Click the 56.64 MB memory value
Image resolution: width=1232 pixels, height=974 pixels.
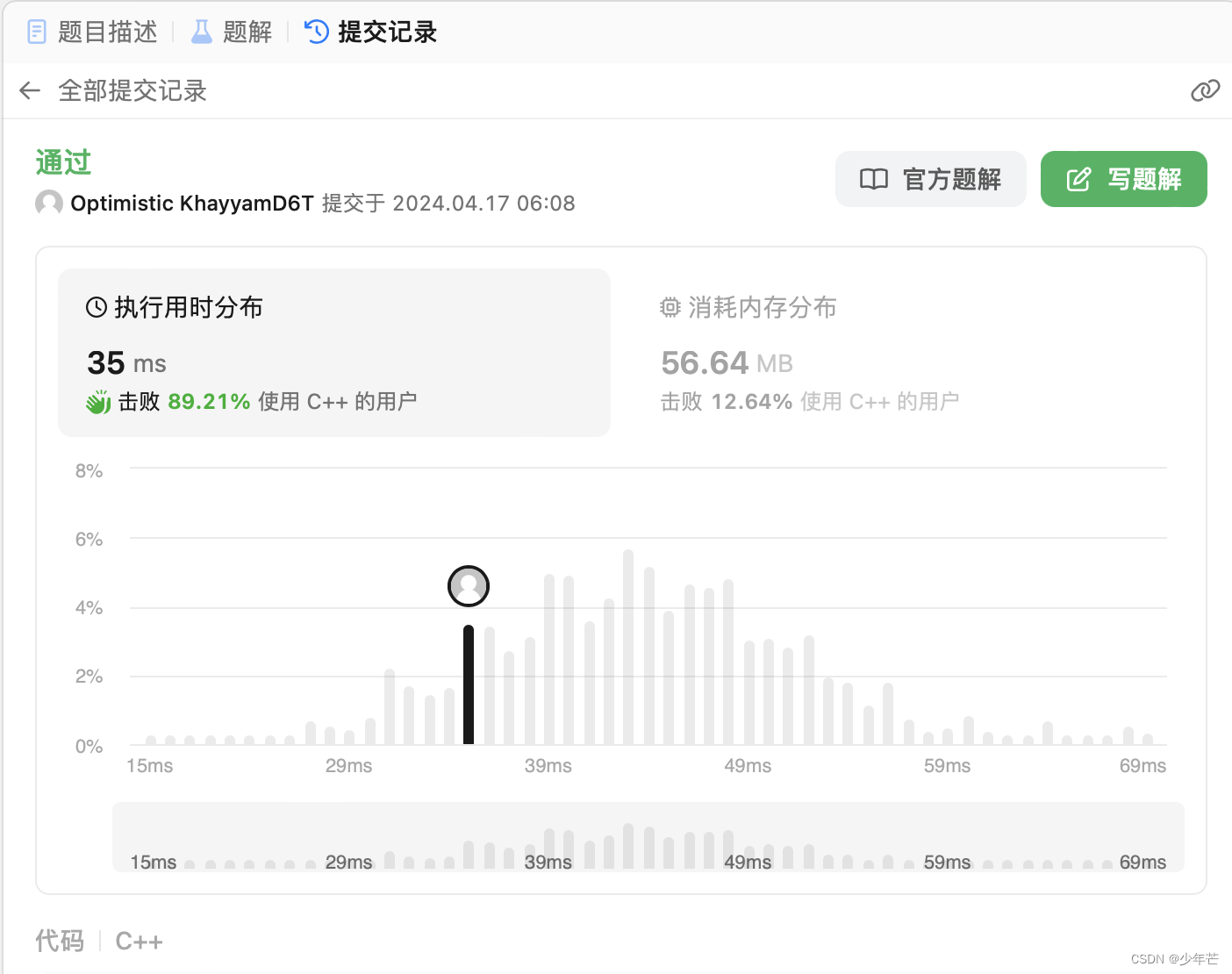(727, 362)
